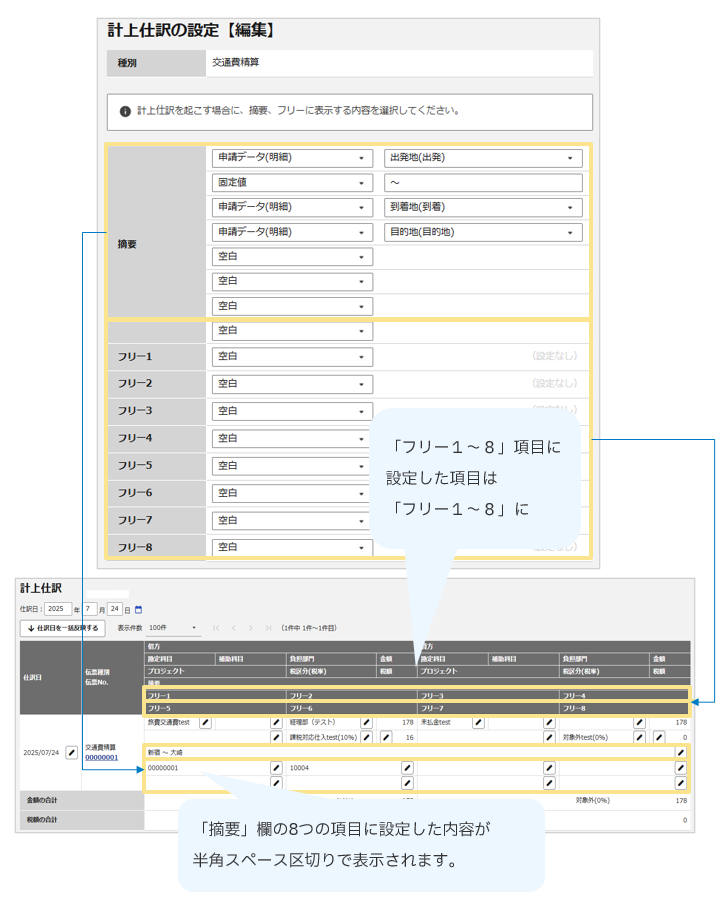Edit the 経理部 (テスト) department cell
The width and height of the screenshot is (726, 900).
pos(367,722)
